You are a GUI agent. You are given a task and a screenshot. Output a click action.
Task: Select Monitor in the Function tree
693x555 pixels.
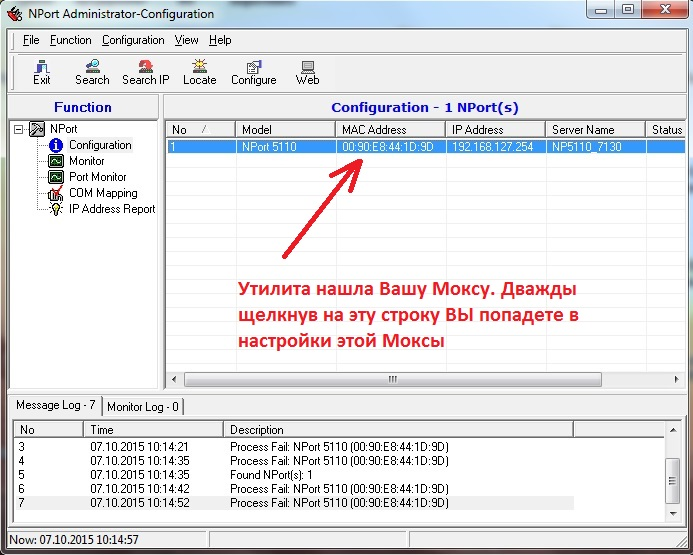pyautogui.click(x=86, y=161)
